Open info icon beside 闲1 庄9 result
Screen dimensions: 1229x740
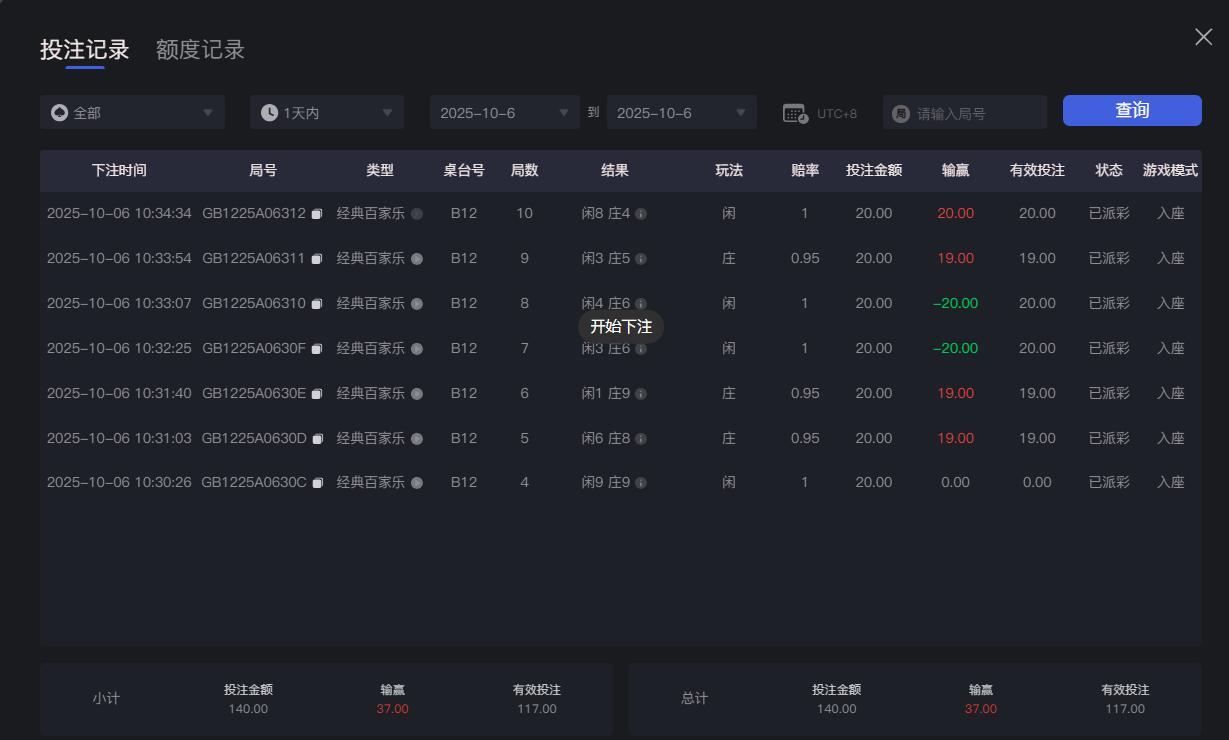click(x=641, y=393)
